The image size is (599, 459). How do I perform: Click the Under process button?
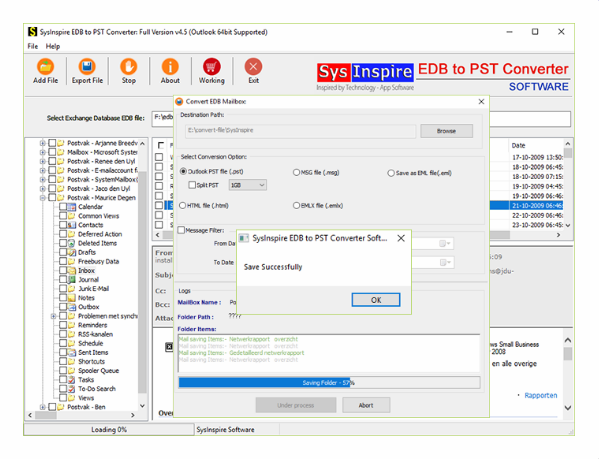(296, 405)
